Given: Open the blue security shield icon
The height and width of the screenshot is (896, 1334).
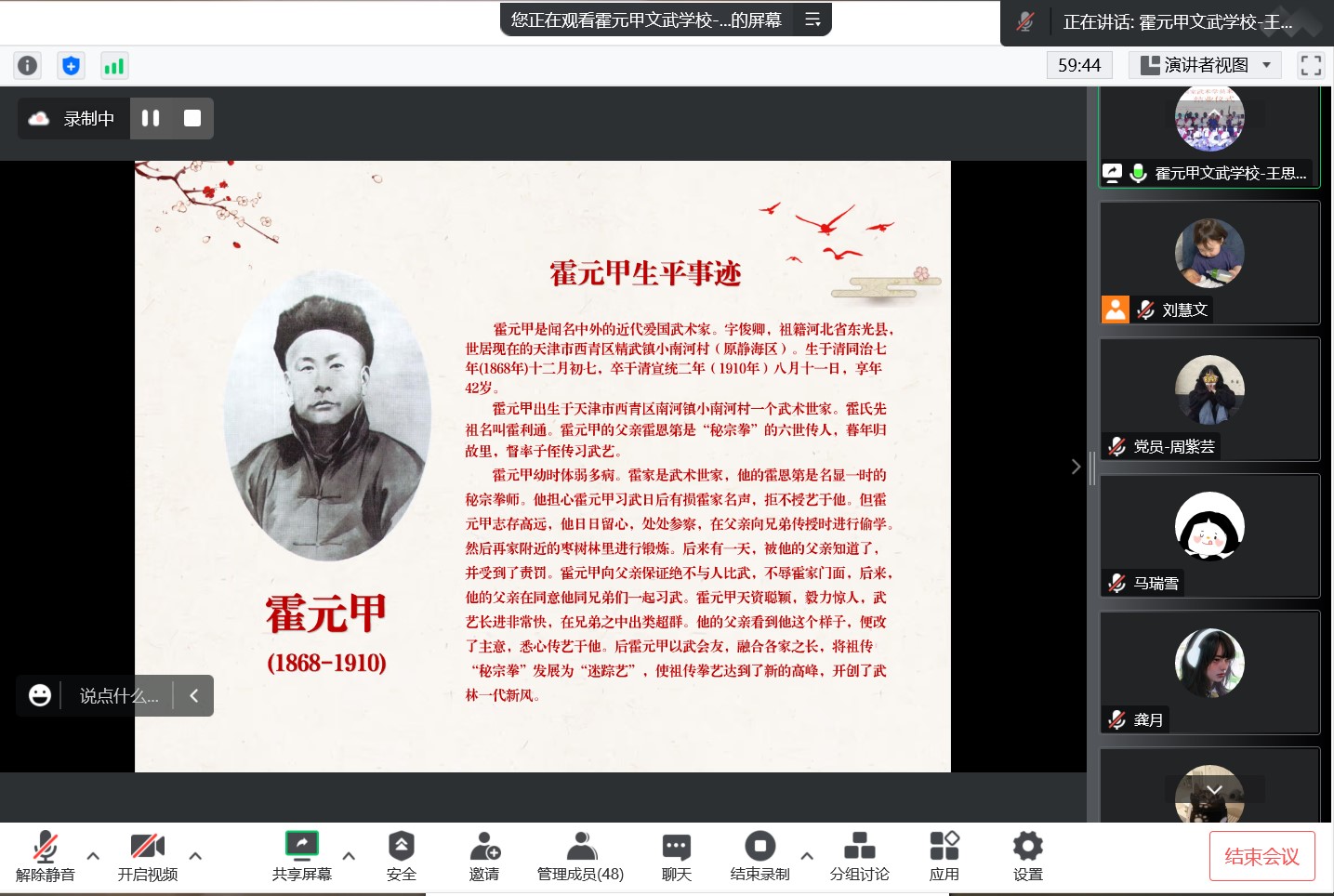Looking at the screenshot, I should 71,65.
